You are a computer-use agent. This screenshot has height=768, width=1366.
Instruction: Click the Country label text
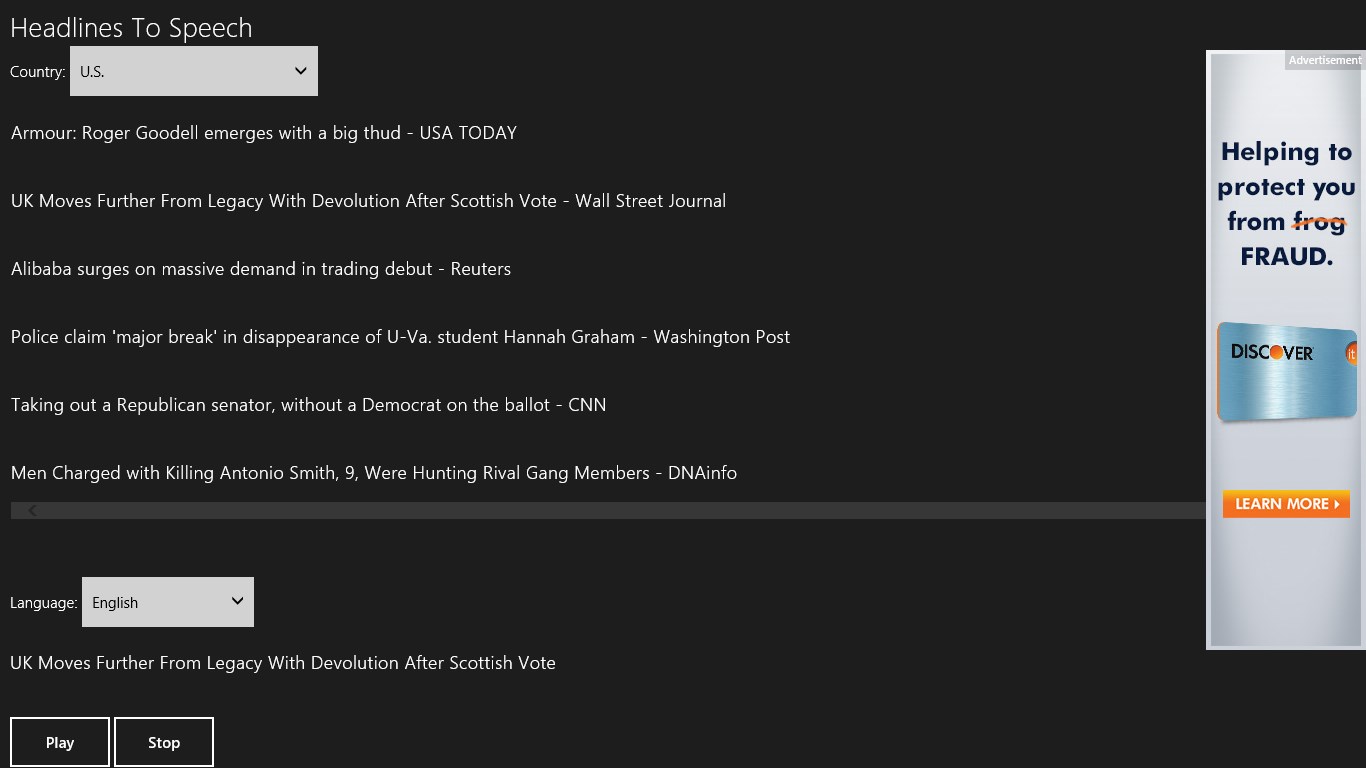pyautogui.click(x=37, y=72)
